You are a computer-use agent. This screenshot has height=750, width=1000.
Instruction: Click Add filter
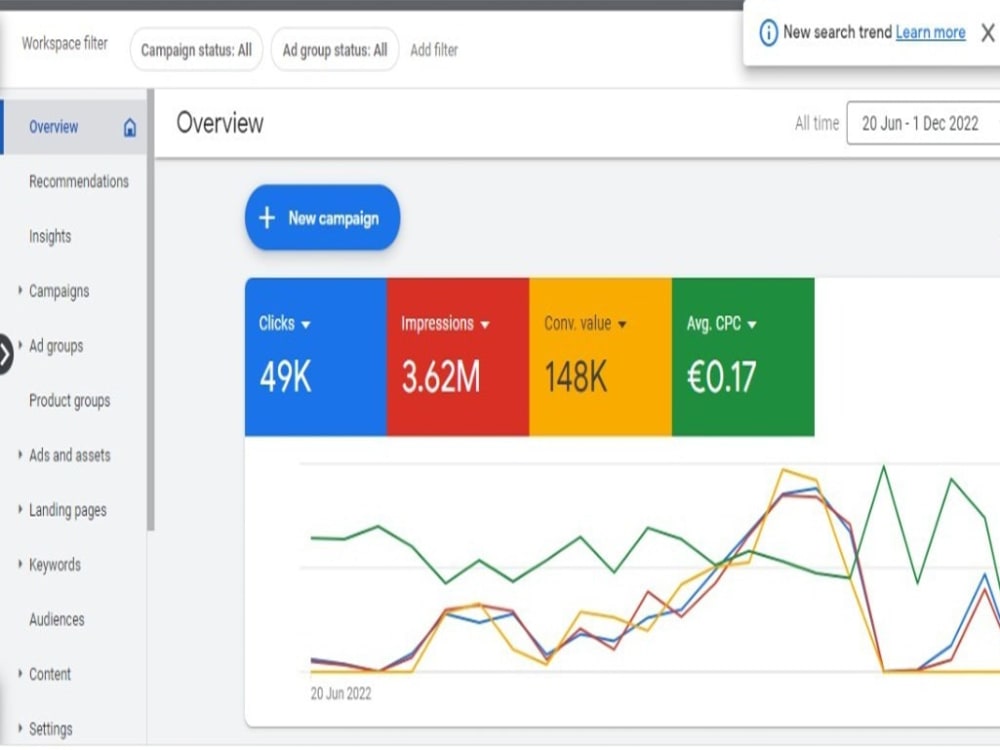(434, 50)
